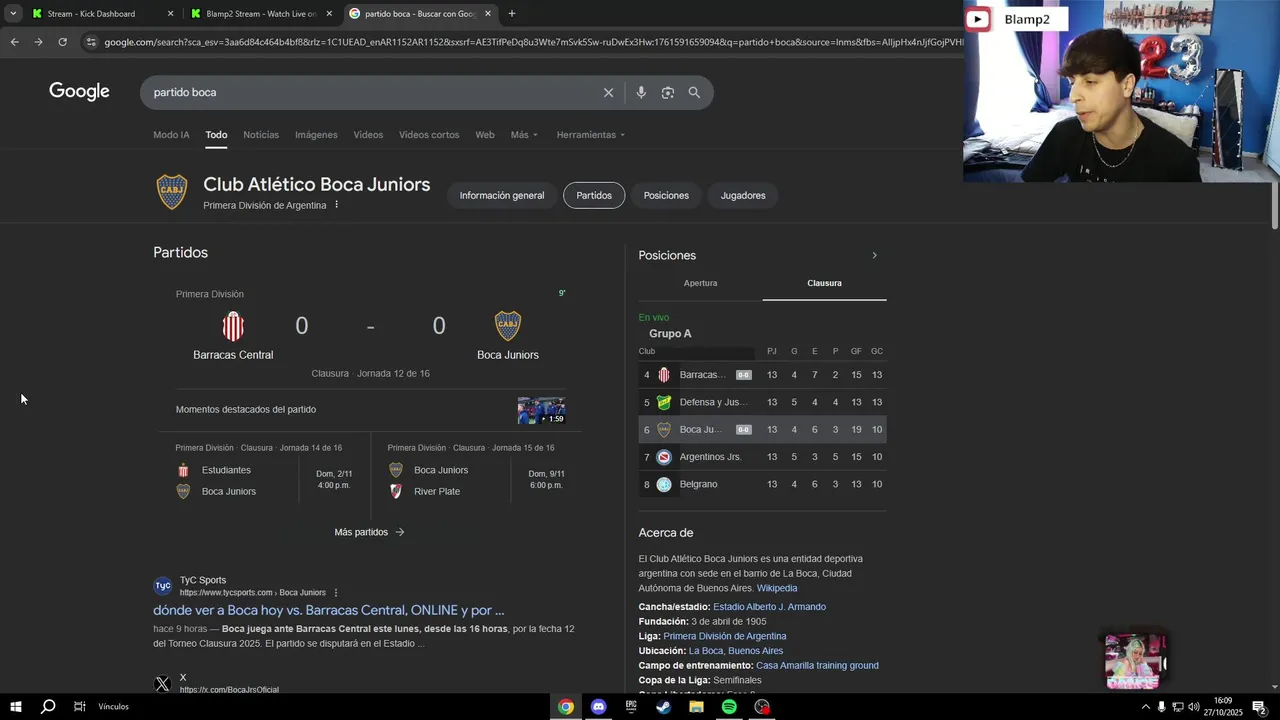
Task: Switch to Blamp2 Stream browser tab
Action: point(260,14)
